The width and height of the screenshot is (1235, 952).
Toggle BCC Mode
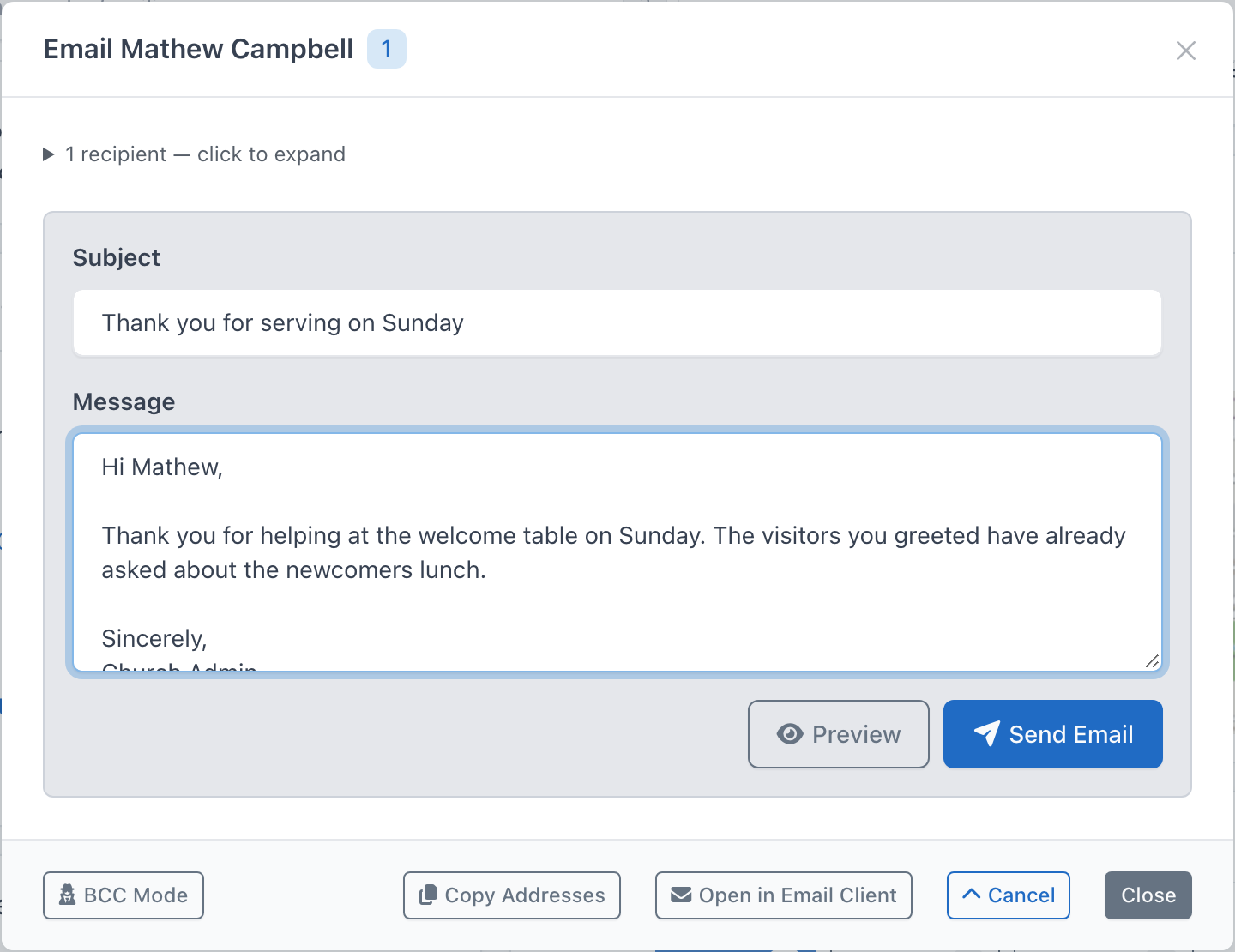123,895
